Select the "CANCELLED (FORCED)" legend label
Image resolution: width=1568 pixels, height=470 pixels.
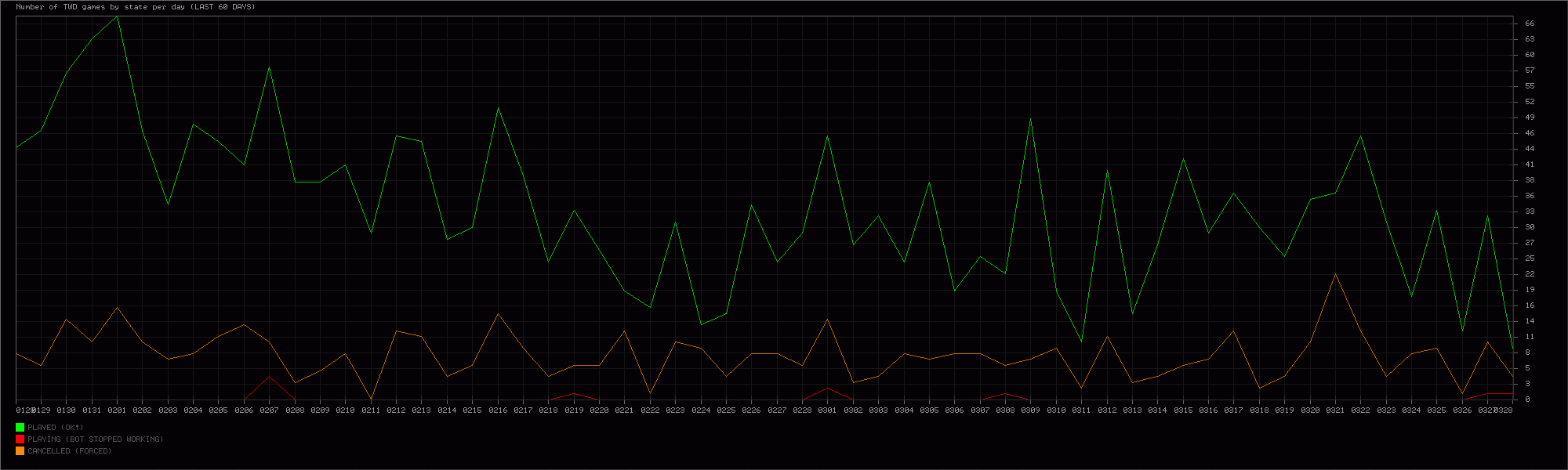coord(69,451)
